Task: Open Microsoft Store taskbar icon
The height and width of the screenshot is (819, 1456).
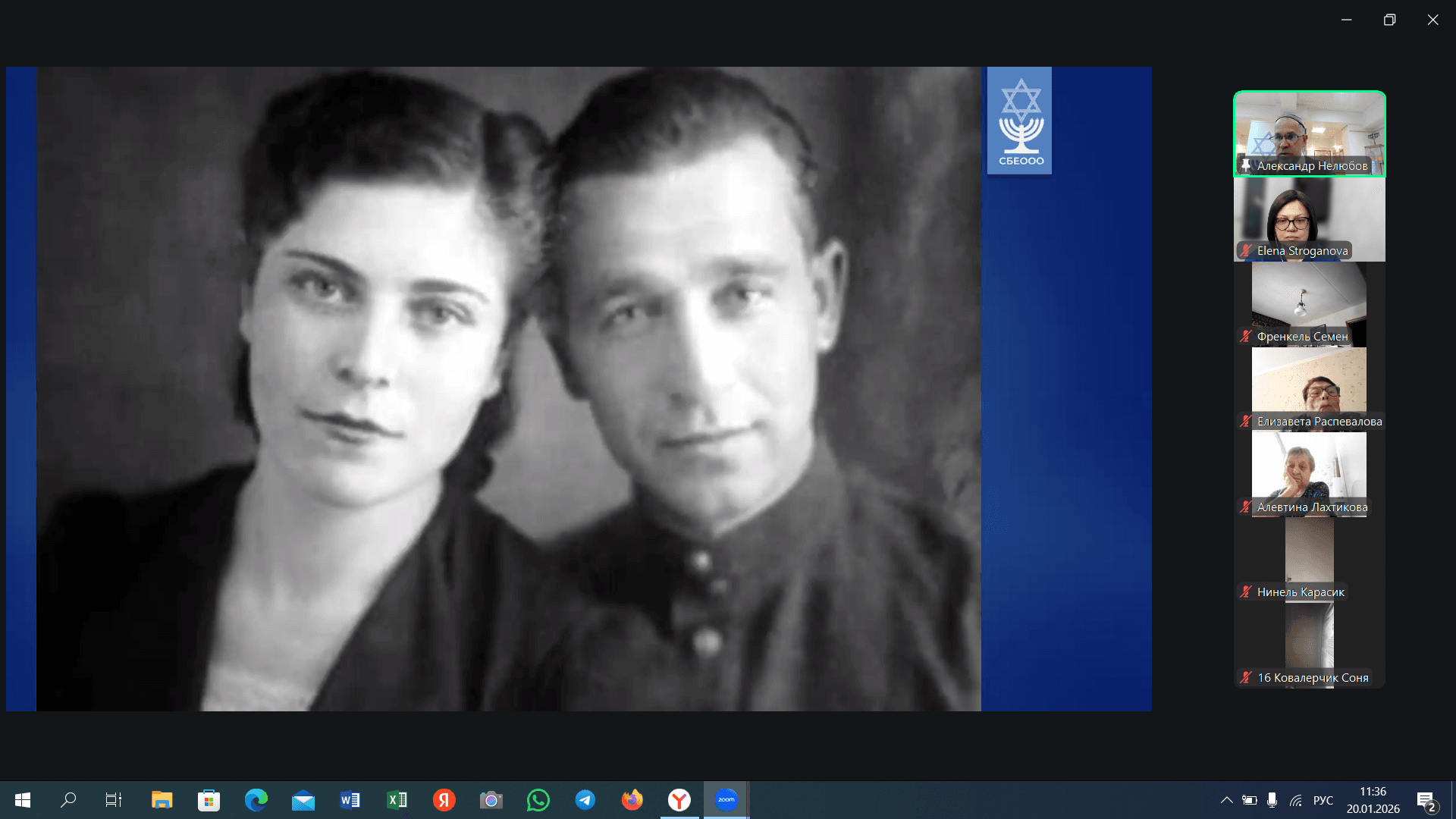Action: click(x=209, y=800)
